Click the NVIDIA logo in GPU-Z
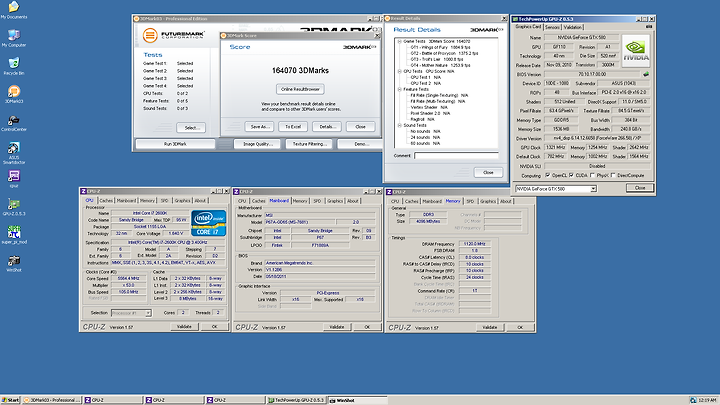Viewport: 720px width, 405px height. click(636, 51)
